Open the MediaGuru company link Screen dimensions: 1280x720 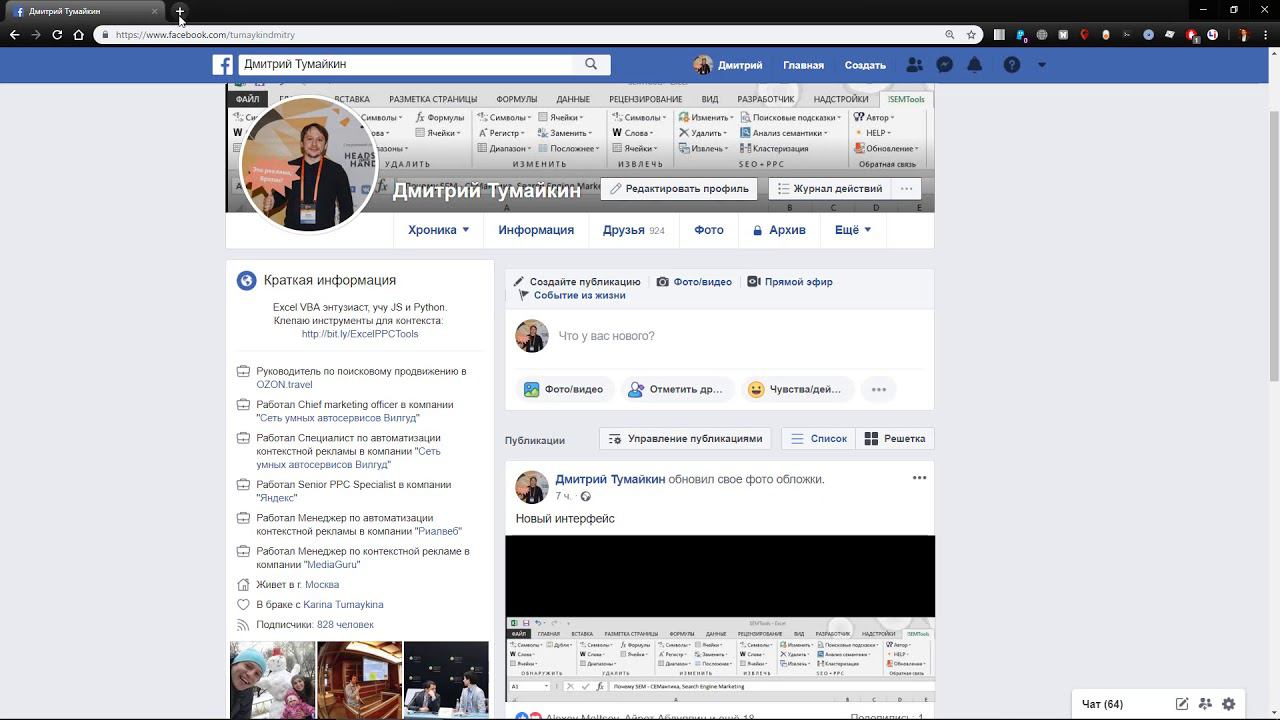(x=332, y=565)
